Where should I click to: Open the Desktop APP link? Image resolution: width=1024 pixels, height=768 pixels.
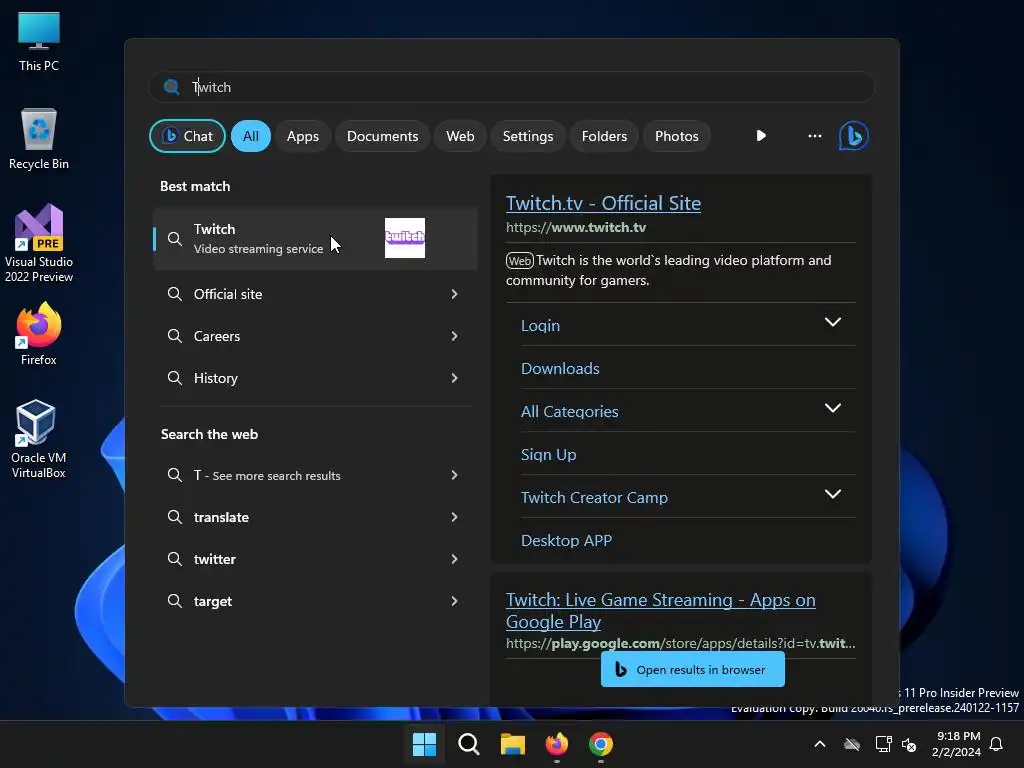coord(566,541)
